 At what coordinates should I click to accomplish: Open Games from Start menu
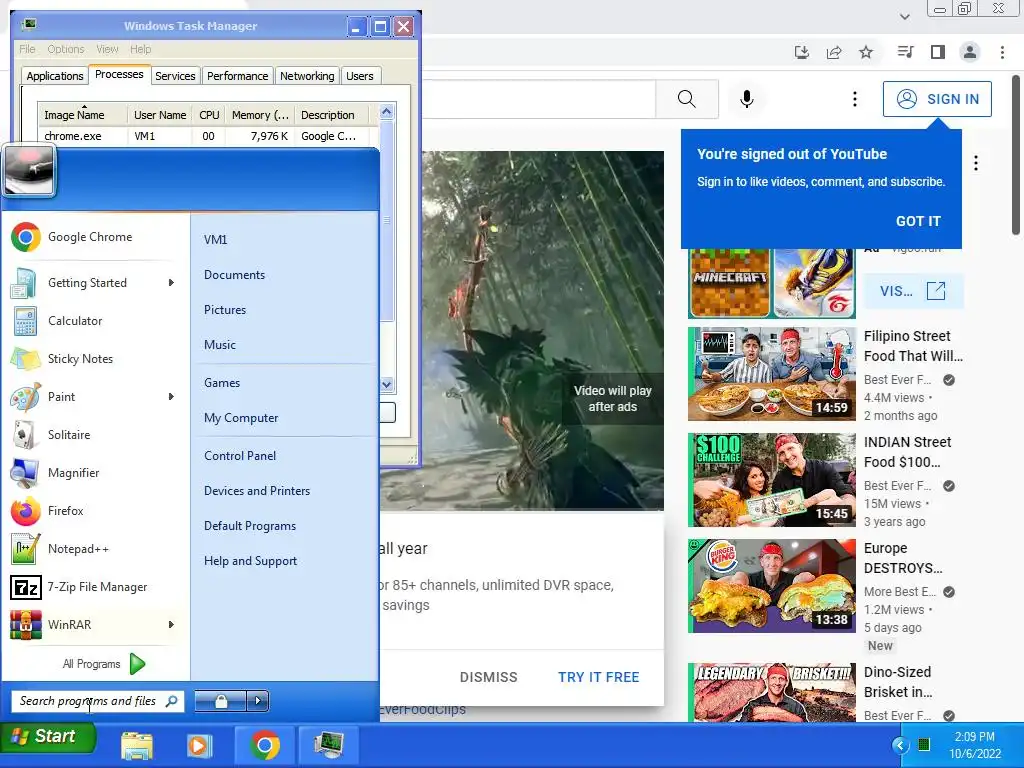click(222, 383)
